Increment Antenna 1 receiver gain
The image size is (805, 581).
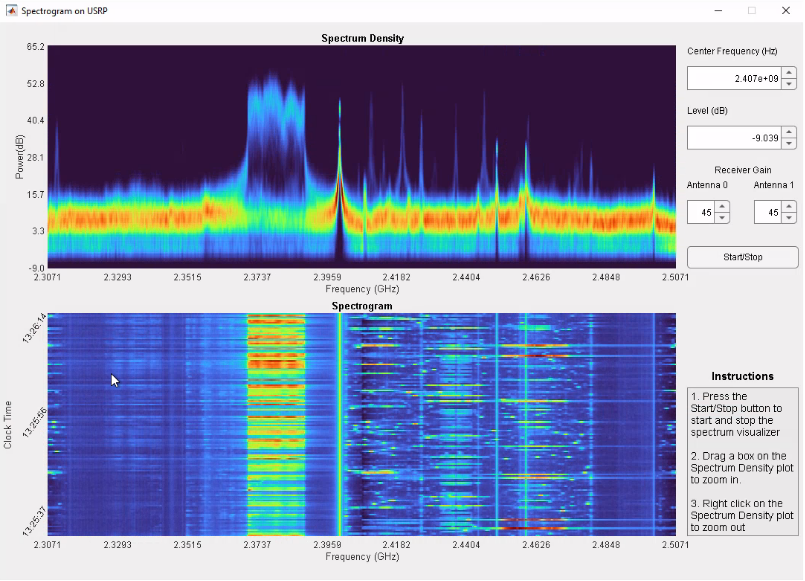tap(789, 207)
